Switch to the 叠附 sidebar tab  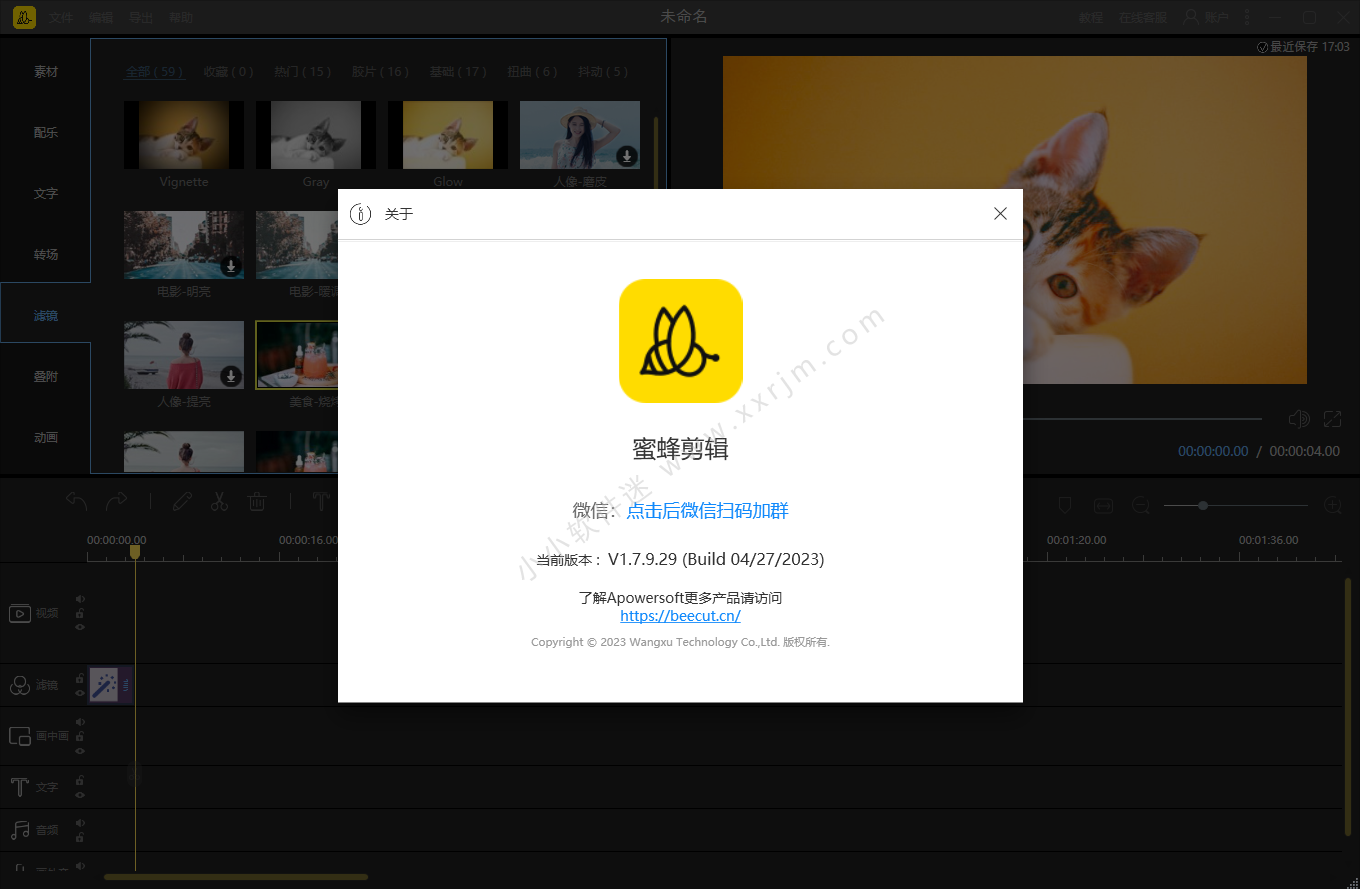(x=46, y=377)
